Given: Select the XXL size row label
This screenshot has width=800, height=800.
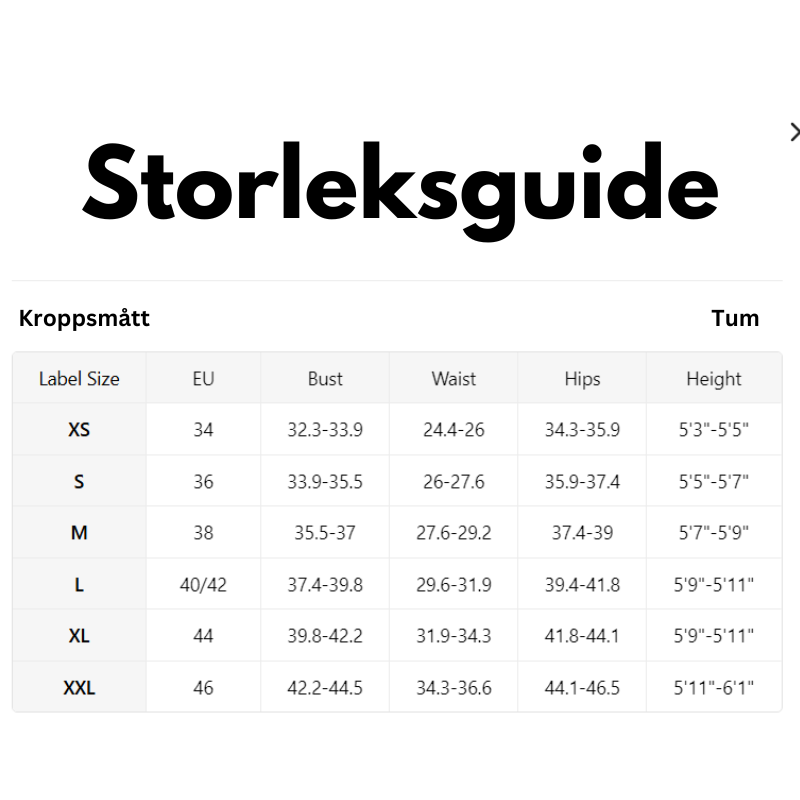Looking at the screenshot, I should click(79, 688).
